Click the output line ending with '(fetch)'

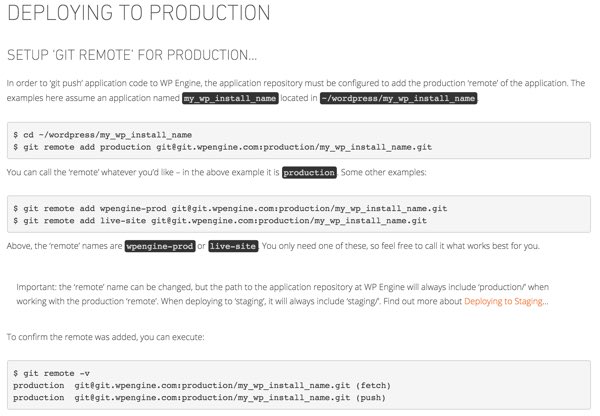202,385
